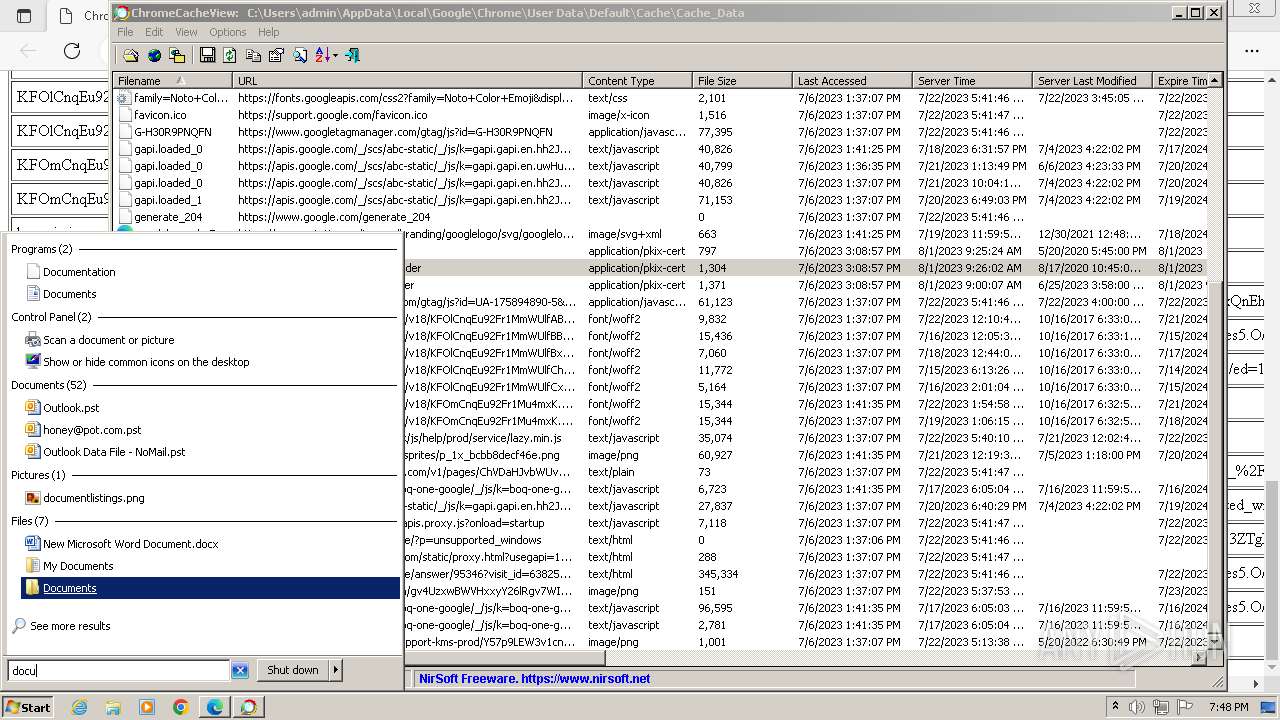Click the Copy Selected Items toolbar icon
The image size is (1280, 720).
253,55
